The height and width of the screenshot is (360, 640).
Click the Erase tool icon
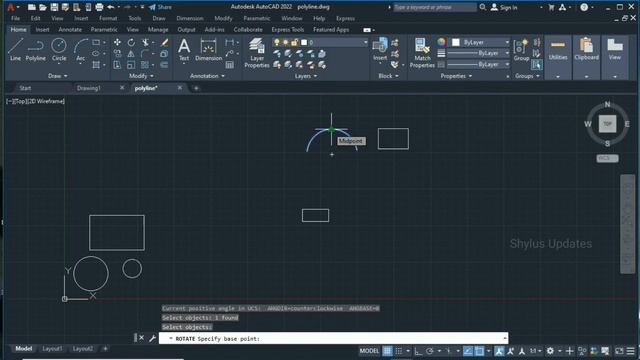[x=164, y=42]
